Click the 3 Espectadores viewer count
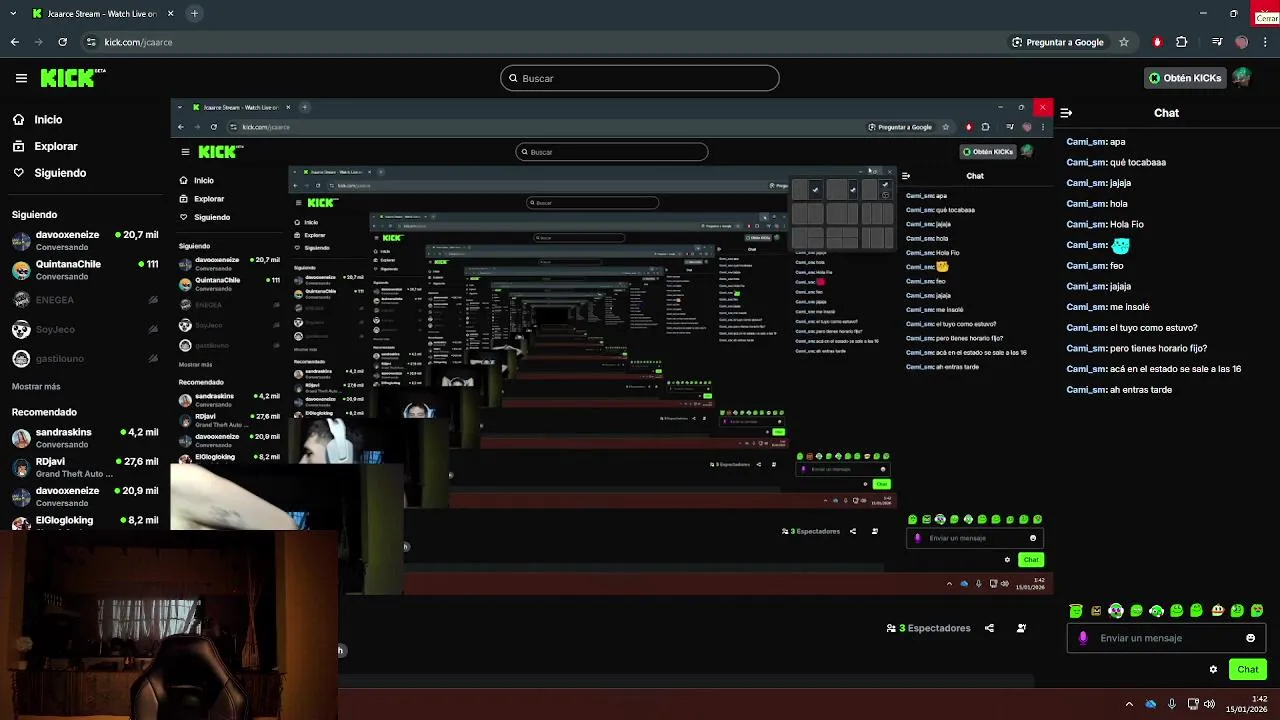Viewport: 1280px width, 720px height. pyautogui.click(x=928, y=628)
